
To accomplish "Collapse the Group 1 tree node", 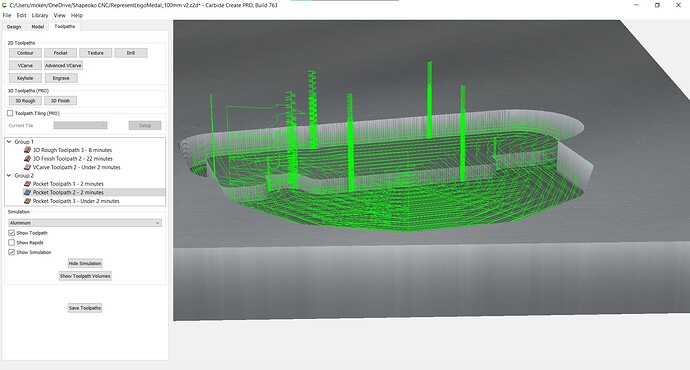I will click(x=9, y=142).
